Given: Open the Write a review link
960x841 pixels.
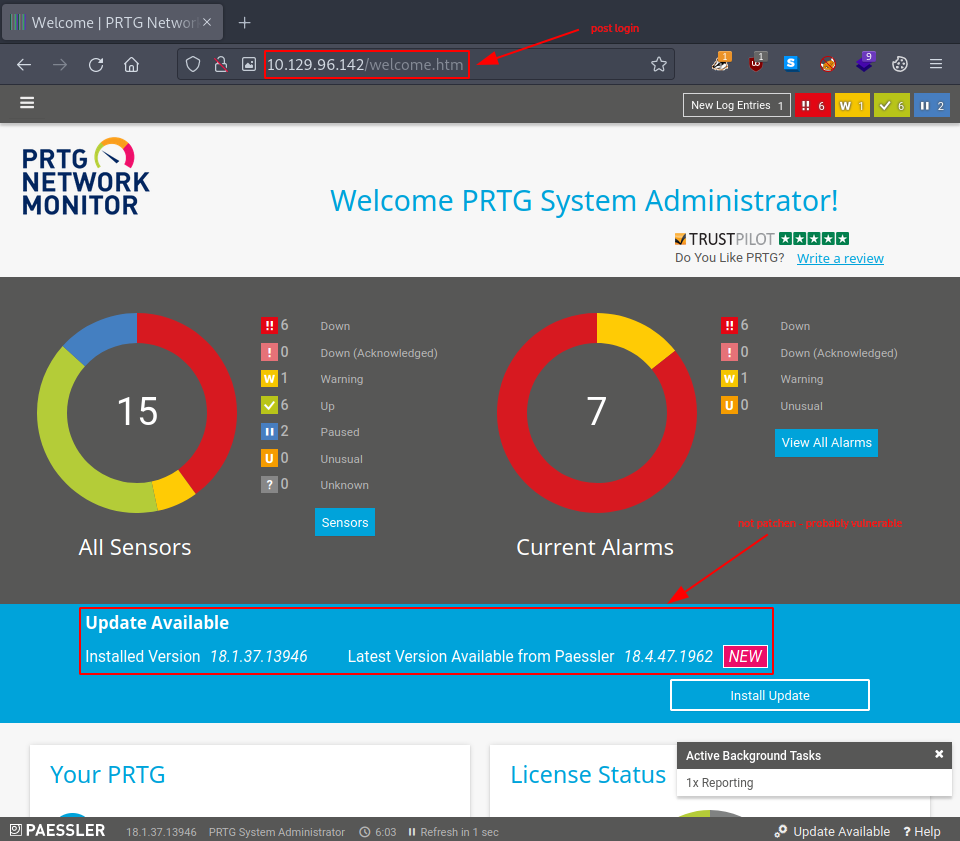Looking at the screenshot, I should tap(840, 258).
